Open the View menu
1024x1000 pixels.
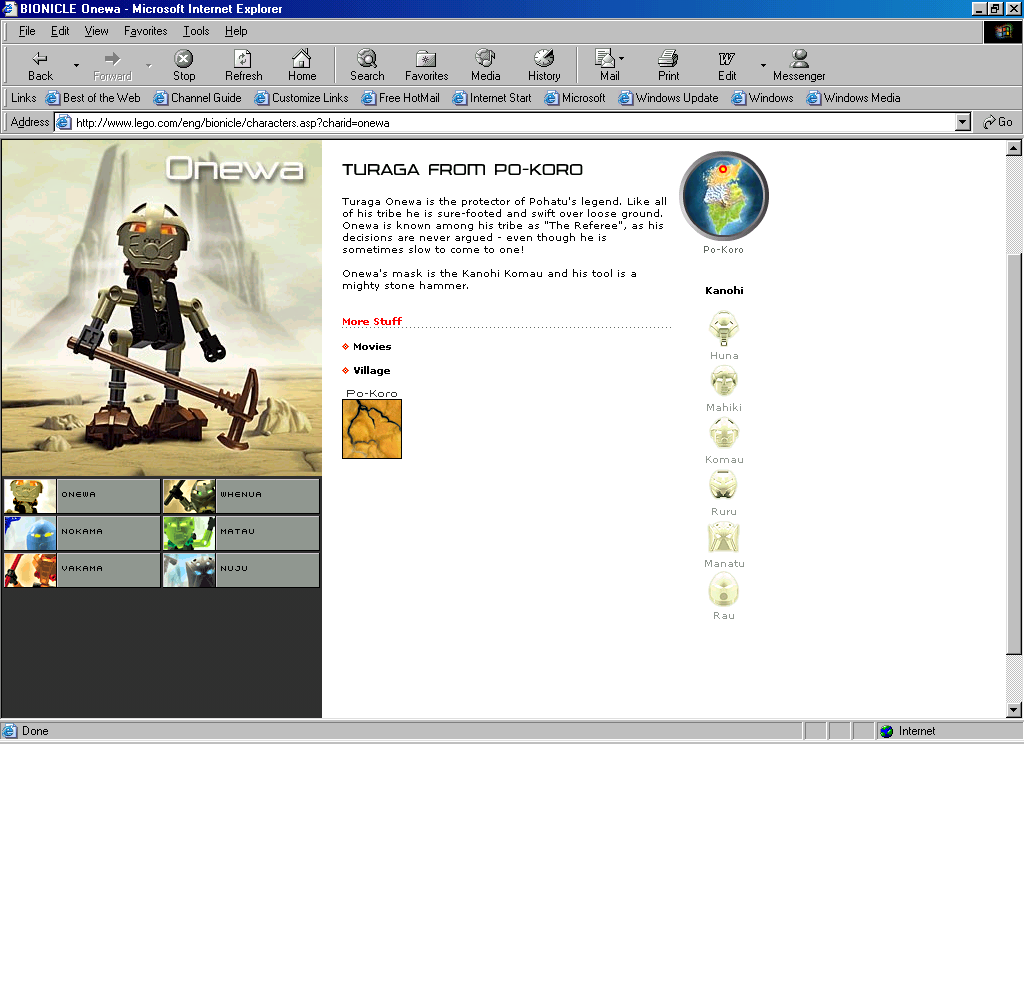[x=97, y=31]
